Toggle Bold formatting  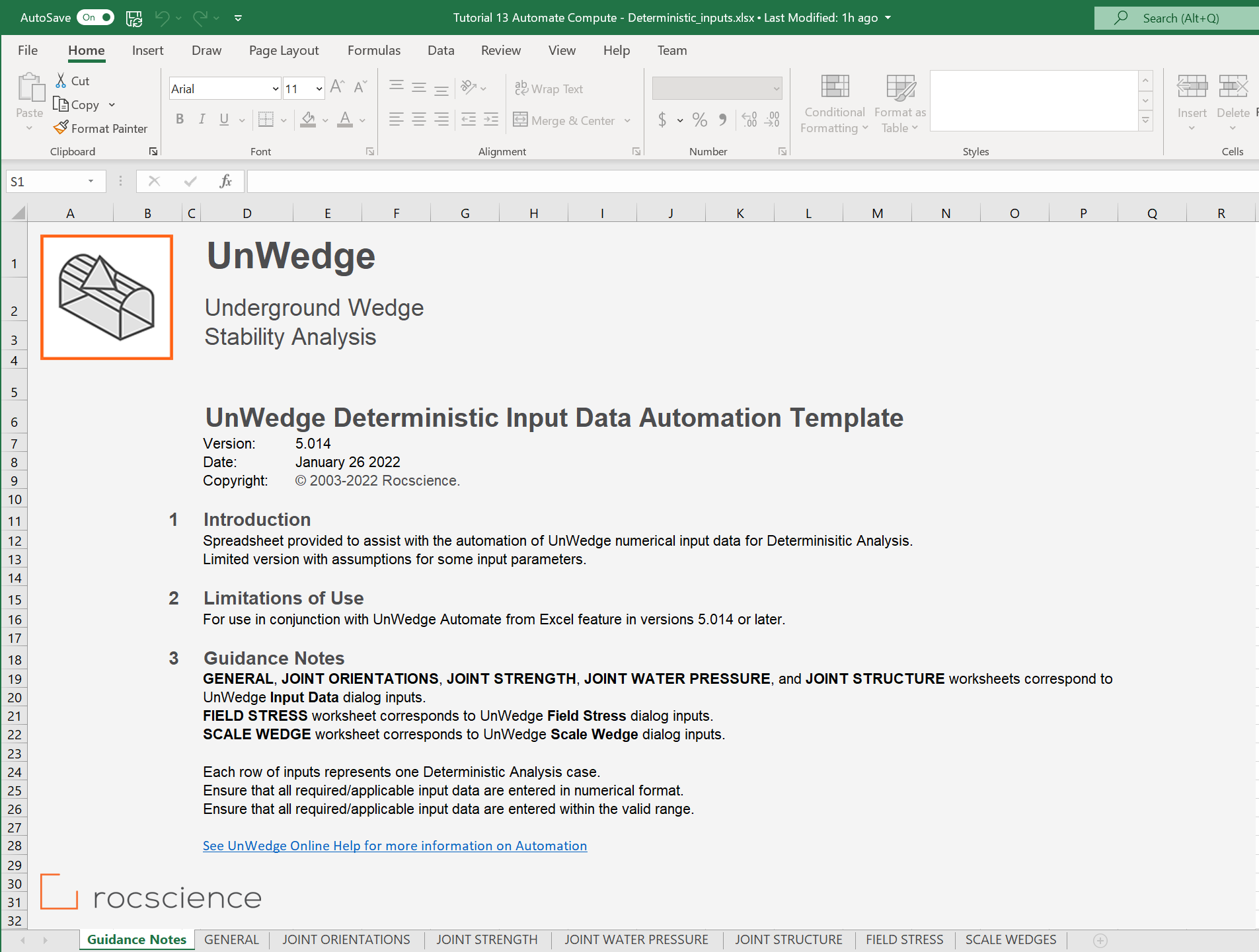[180, 120]
